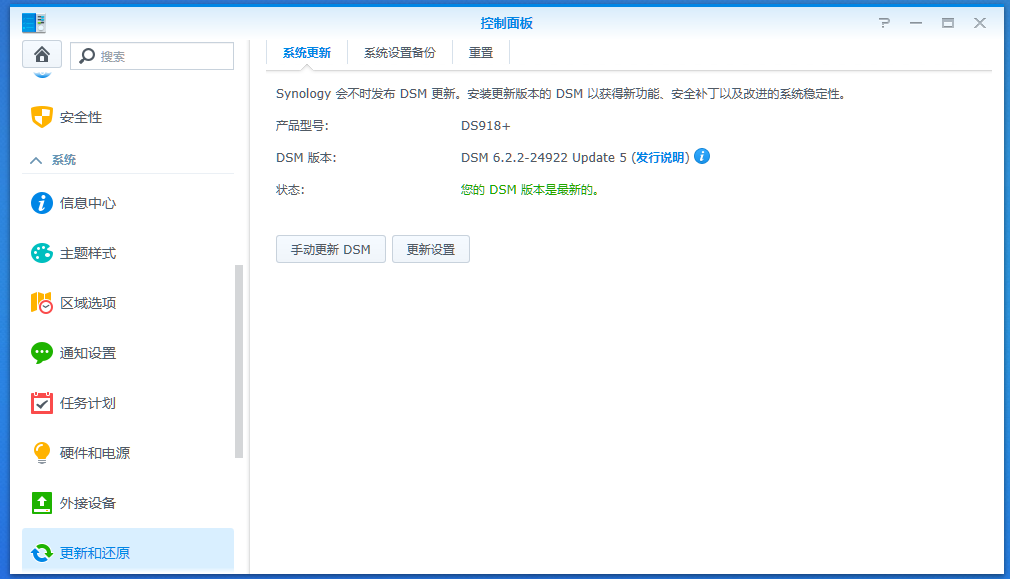Click the home icon button
This screenshot has width=1010, height=579.
click(x=42, y=55)
